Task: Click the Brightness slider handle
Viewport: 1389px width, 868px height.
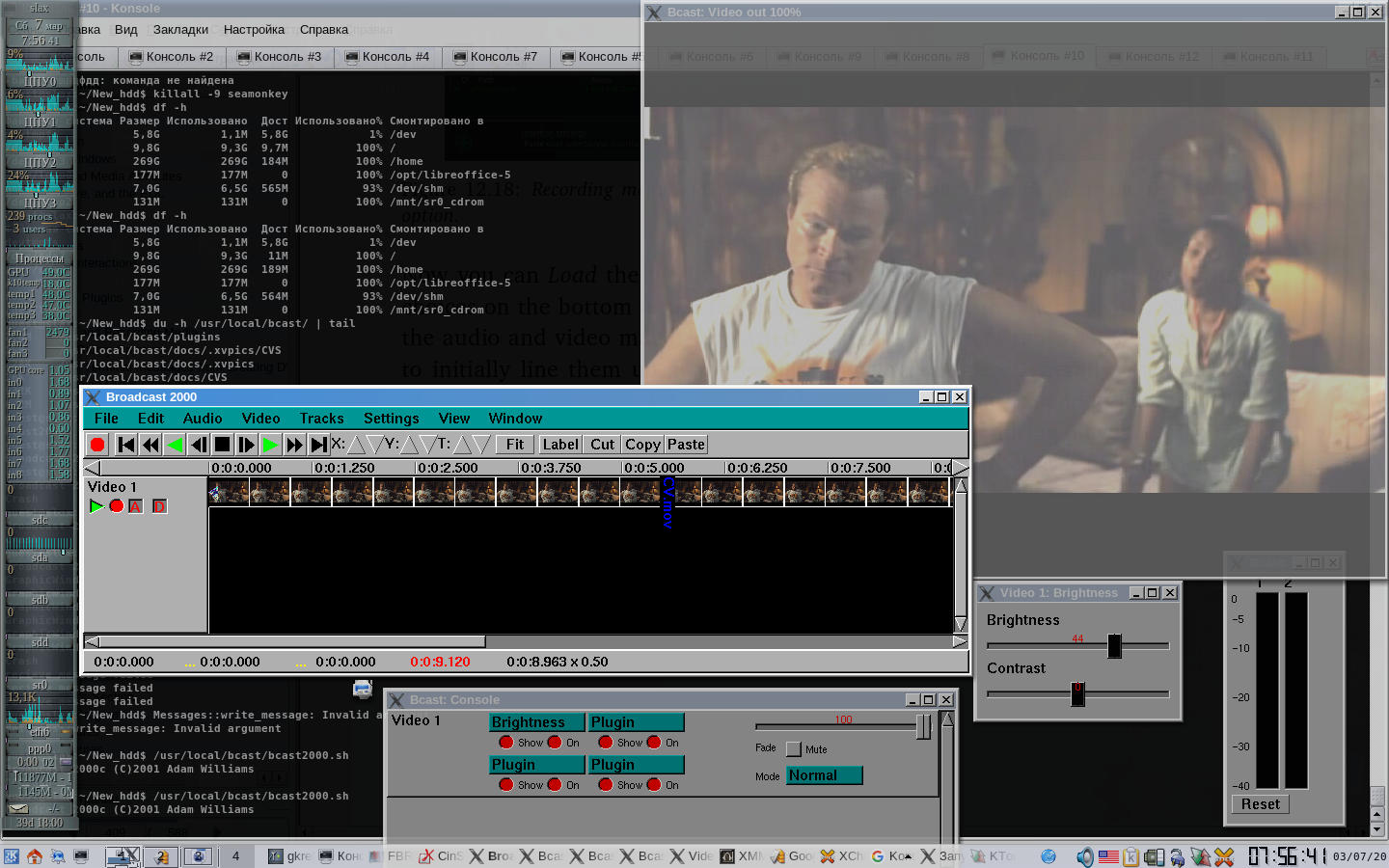Action: [x=1114, y=646]
